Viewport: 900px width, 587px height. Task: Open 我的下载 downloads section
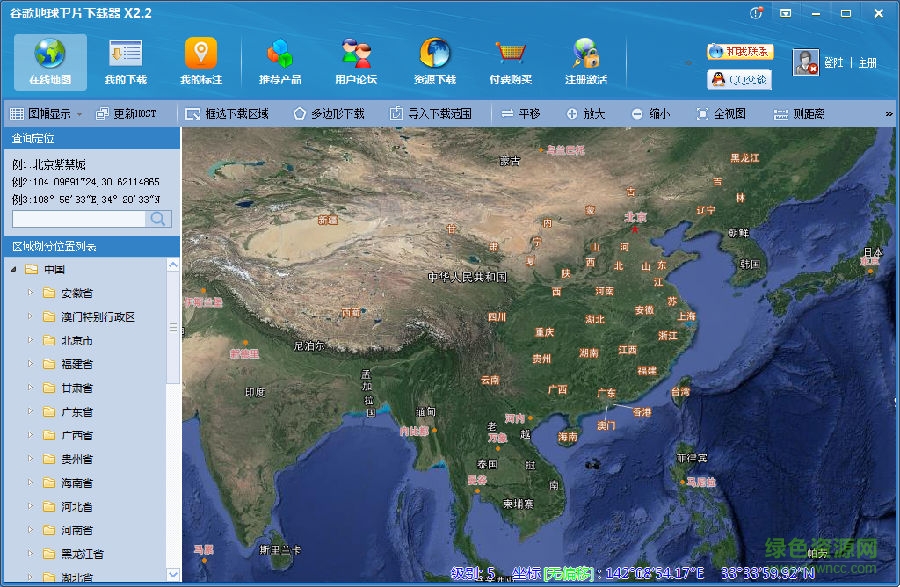click(x=126, y=62)
